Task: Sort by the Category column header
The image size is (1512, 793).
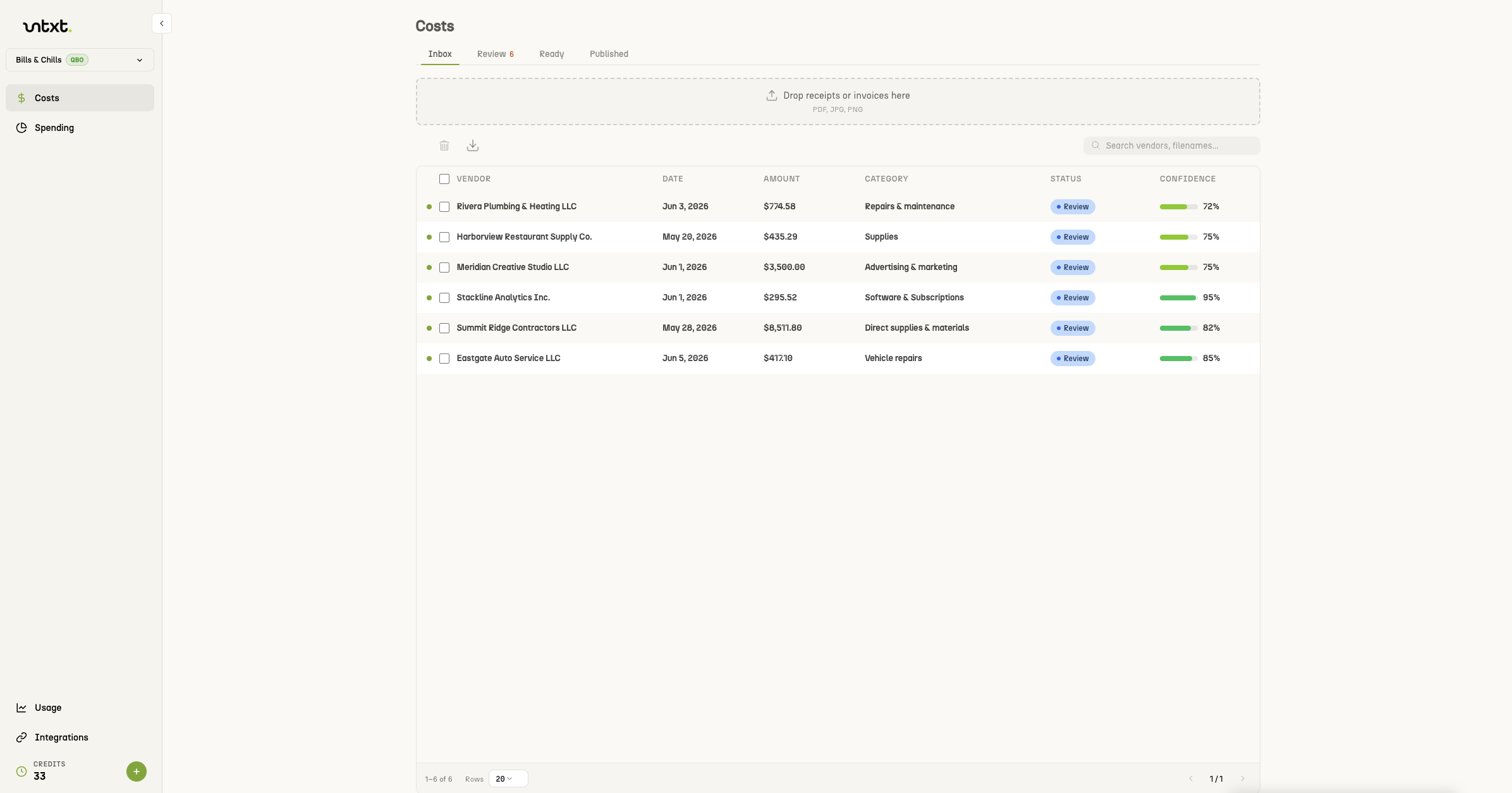Action: (886, 179)
